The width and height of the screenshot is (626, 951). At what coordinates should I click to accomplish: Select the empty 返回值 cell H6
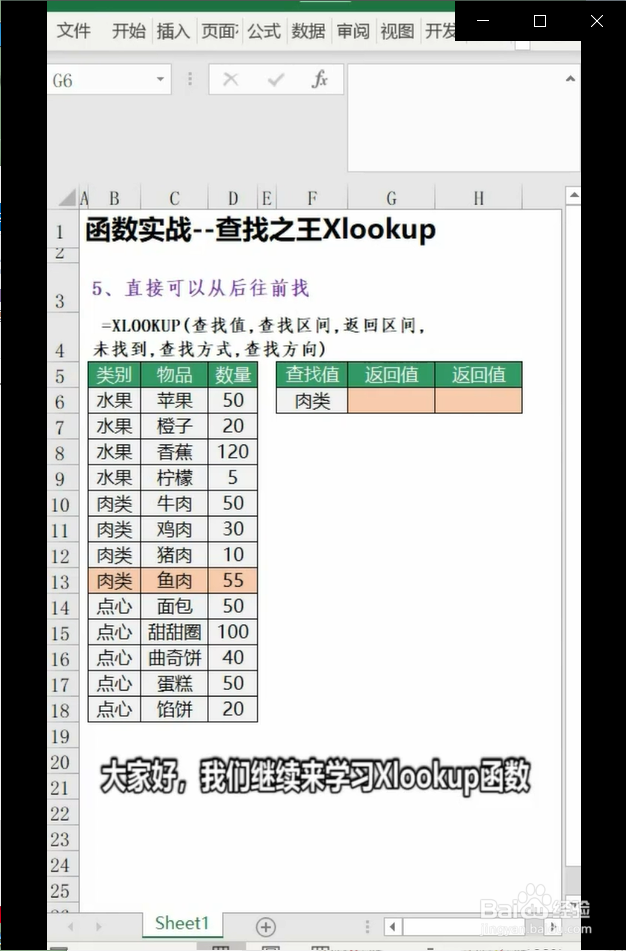pyautogui.click(x=479, y=401)
